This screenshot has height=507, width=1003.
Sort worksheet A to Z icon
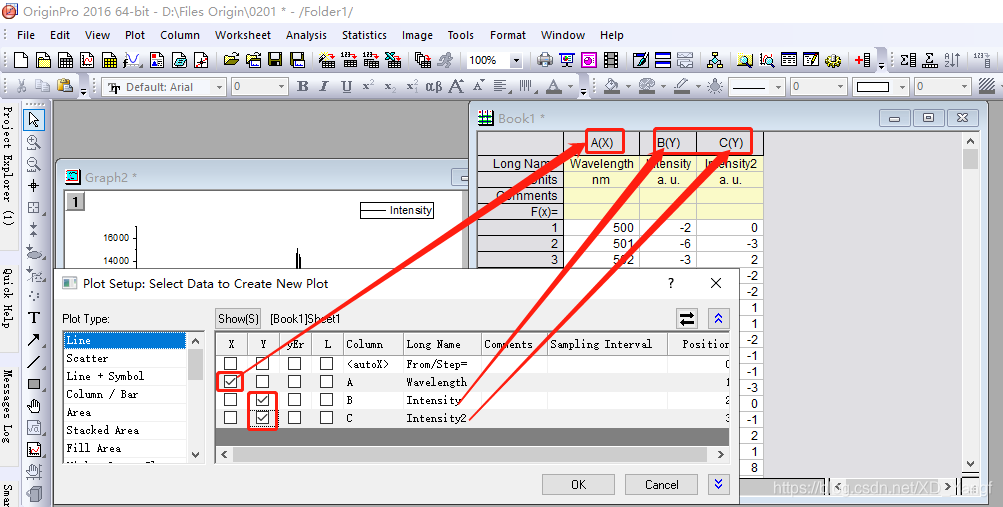[952, 61]
